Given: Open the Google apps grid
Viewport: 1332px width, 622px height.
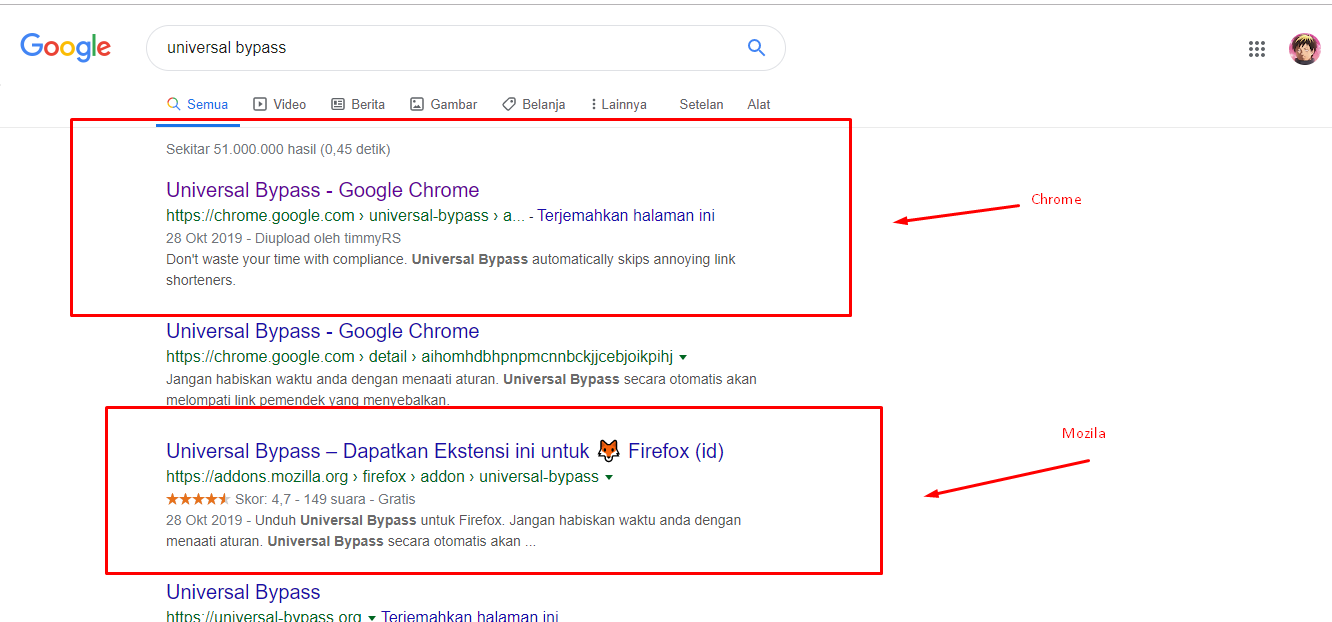Looking at the screenshot, I should [1257, 49].
